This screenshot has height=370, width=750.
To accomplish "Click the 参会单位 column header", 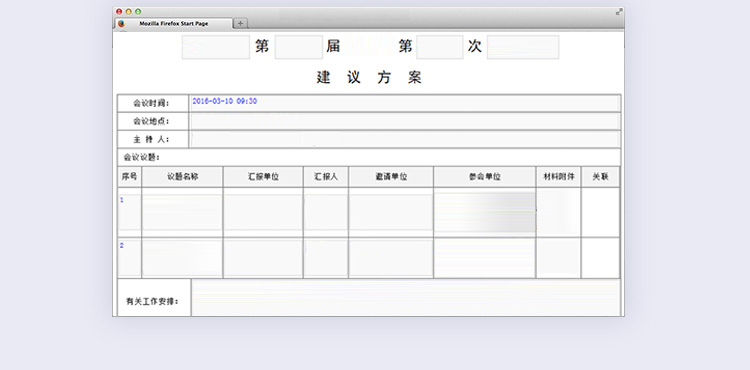I will [x=485, y=177].
